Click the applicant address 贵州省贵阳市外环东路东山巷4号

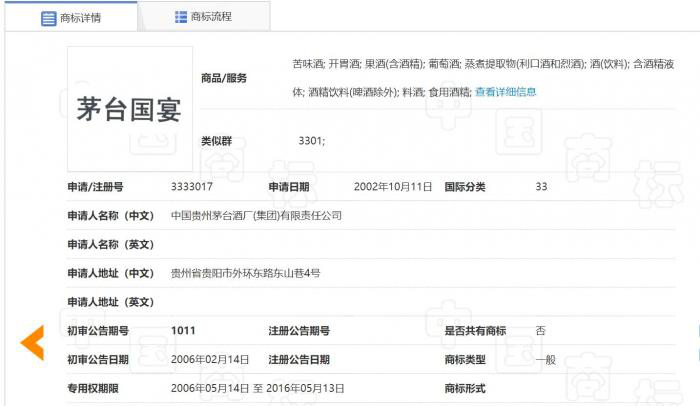pyautogui.click(x=246, y=273)
